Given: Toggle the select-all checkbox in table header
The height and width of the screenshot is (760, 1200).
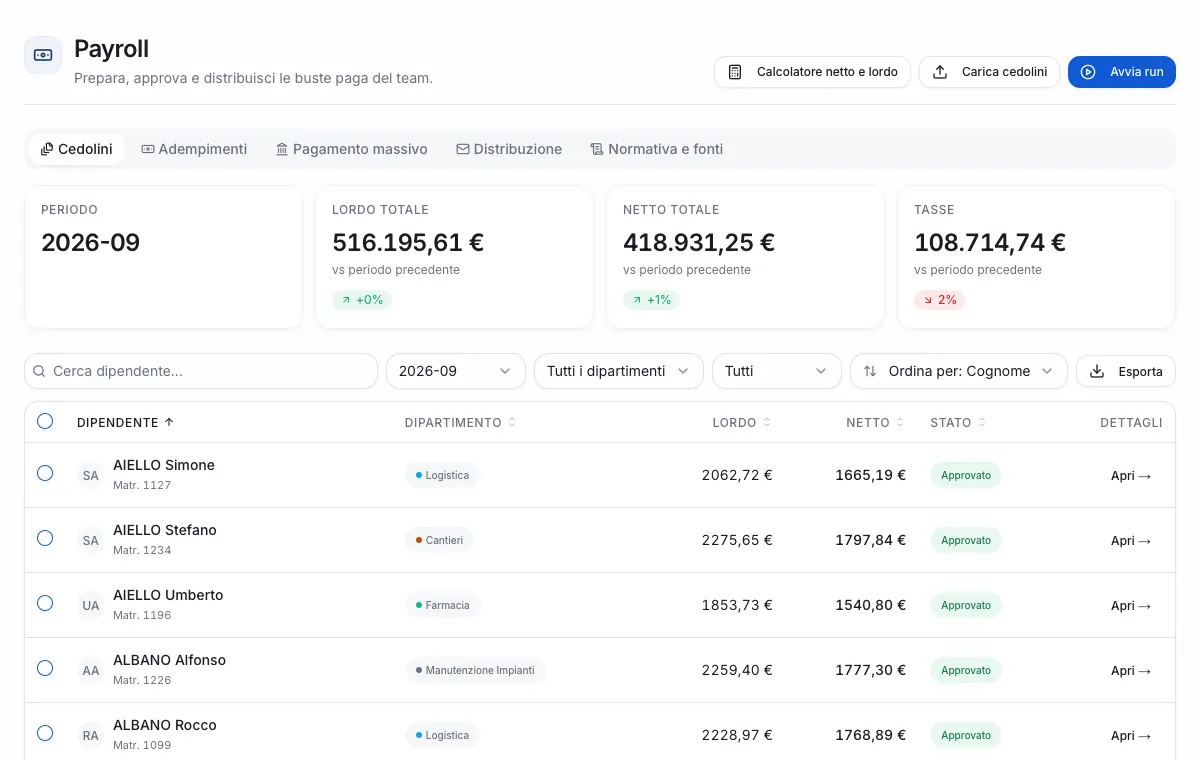Looking at the screenshot, I should coord(45,421).
